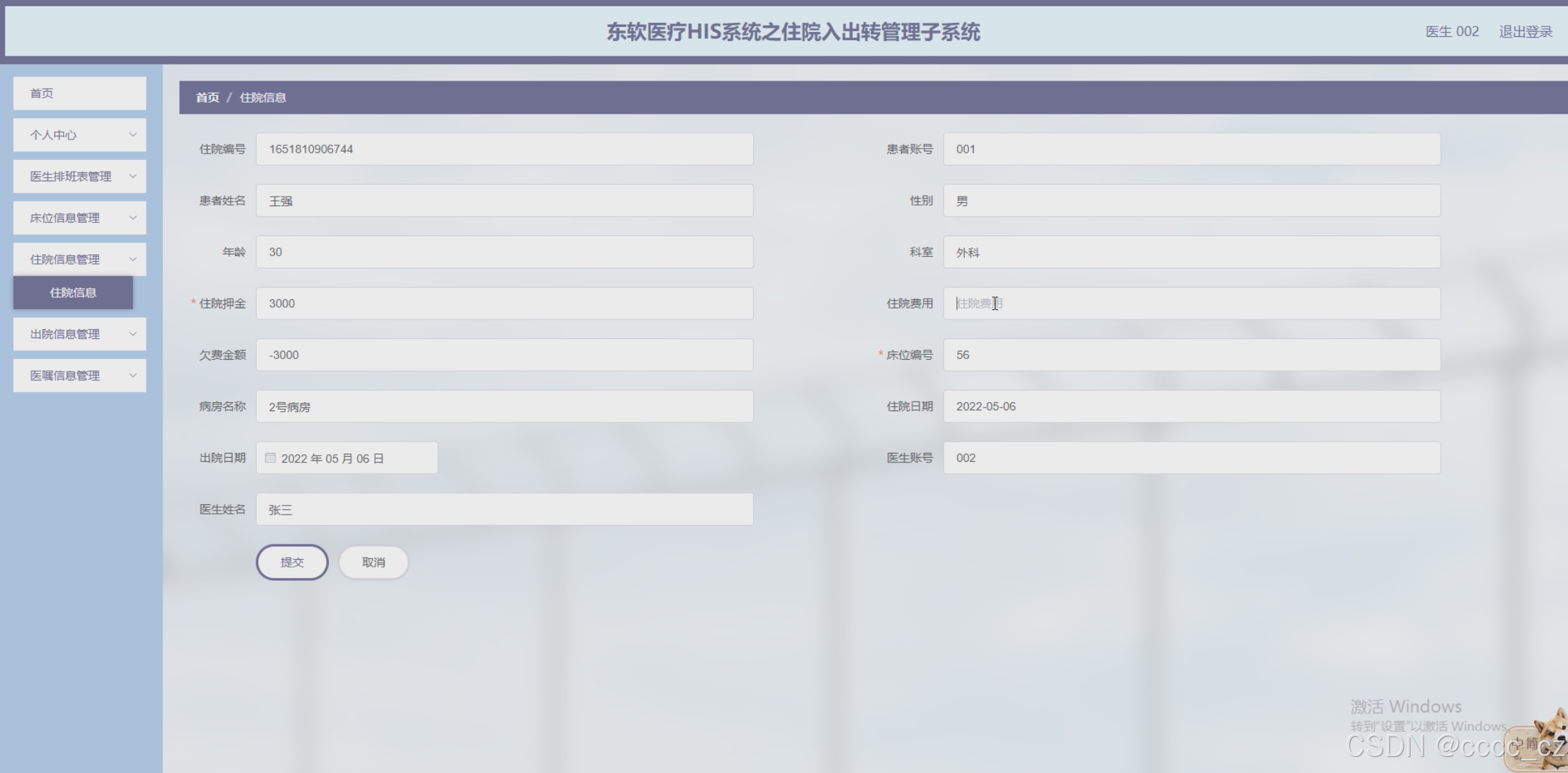
Task: Expand 医嘱信息管理 chevron
Action: click(133, 376)
